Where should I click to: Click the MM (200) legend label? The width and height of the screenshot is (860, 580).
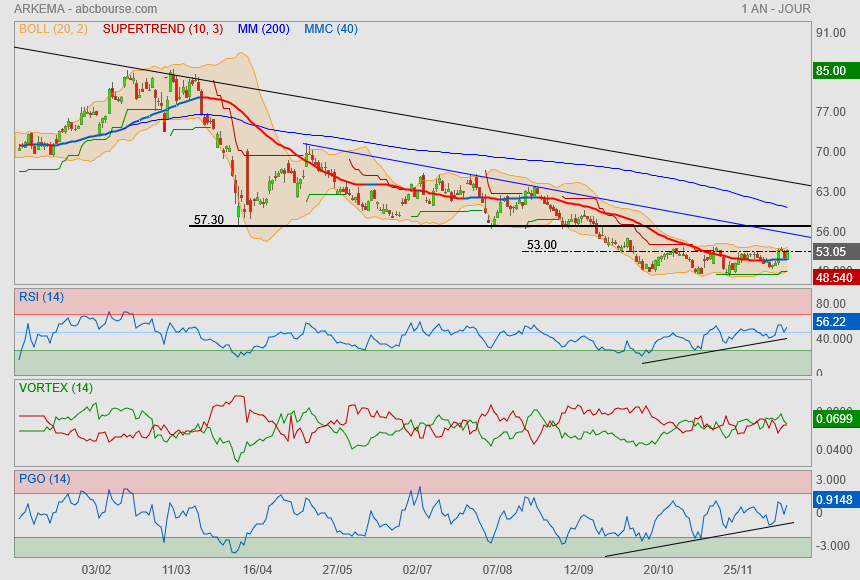point(263,29)
